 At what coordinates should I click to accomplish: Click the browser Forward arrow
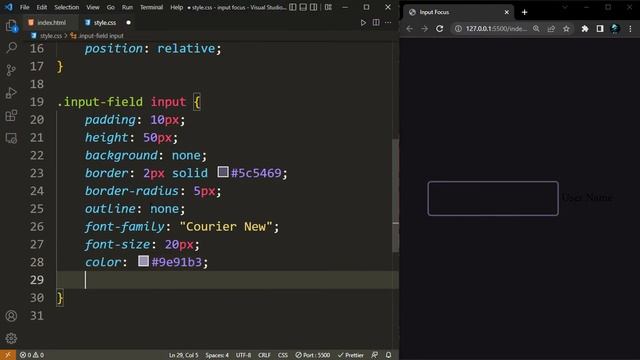pos(424,29)
